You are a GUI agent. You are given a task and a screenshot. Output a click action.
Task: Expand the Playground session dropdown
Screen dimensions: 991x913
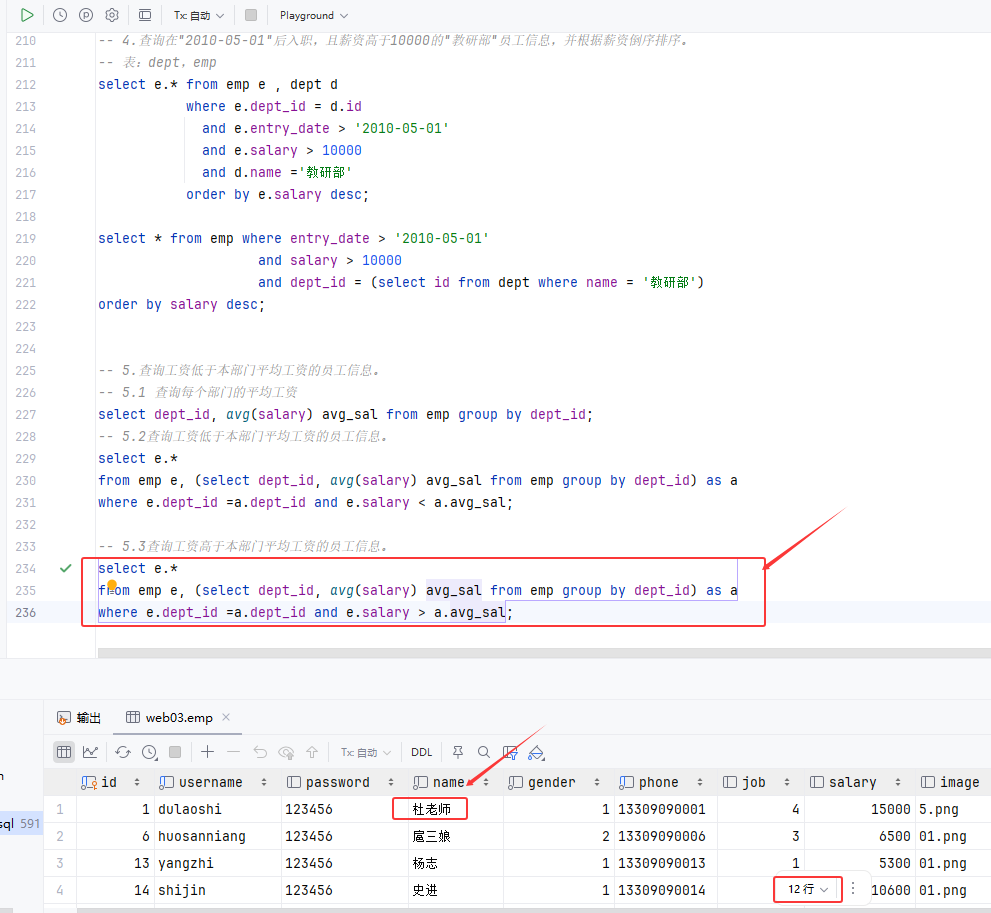[314, 15]
